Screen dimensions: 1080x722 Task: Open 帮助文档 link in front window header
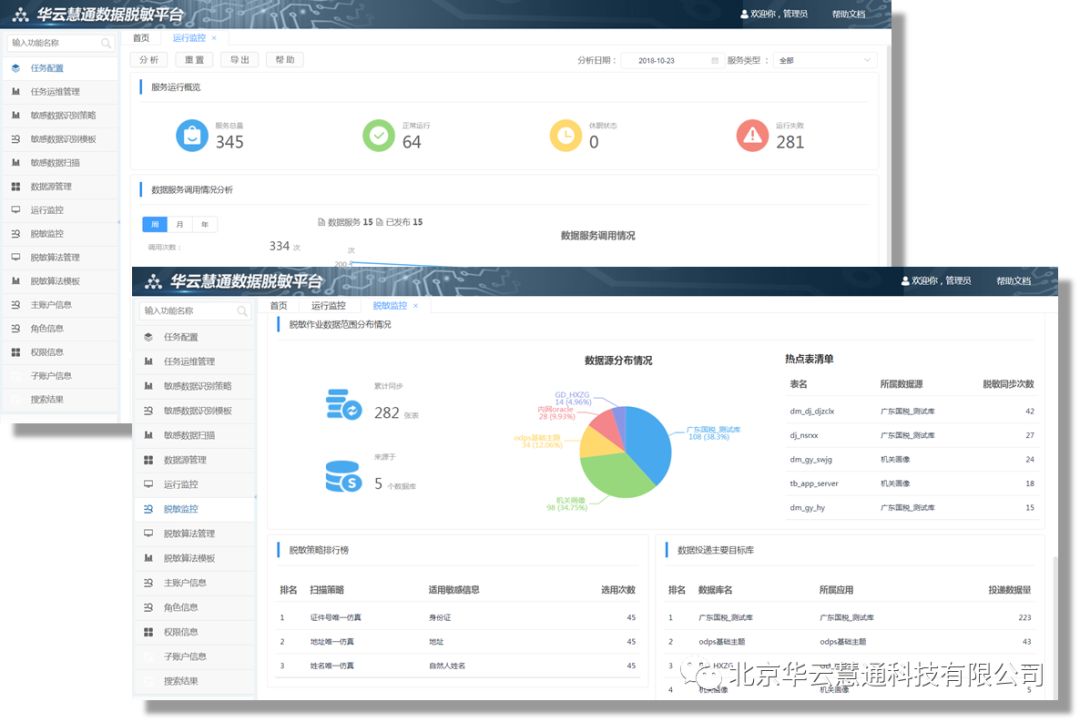pyautogui.click(x=1014, y=281)
